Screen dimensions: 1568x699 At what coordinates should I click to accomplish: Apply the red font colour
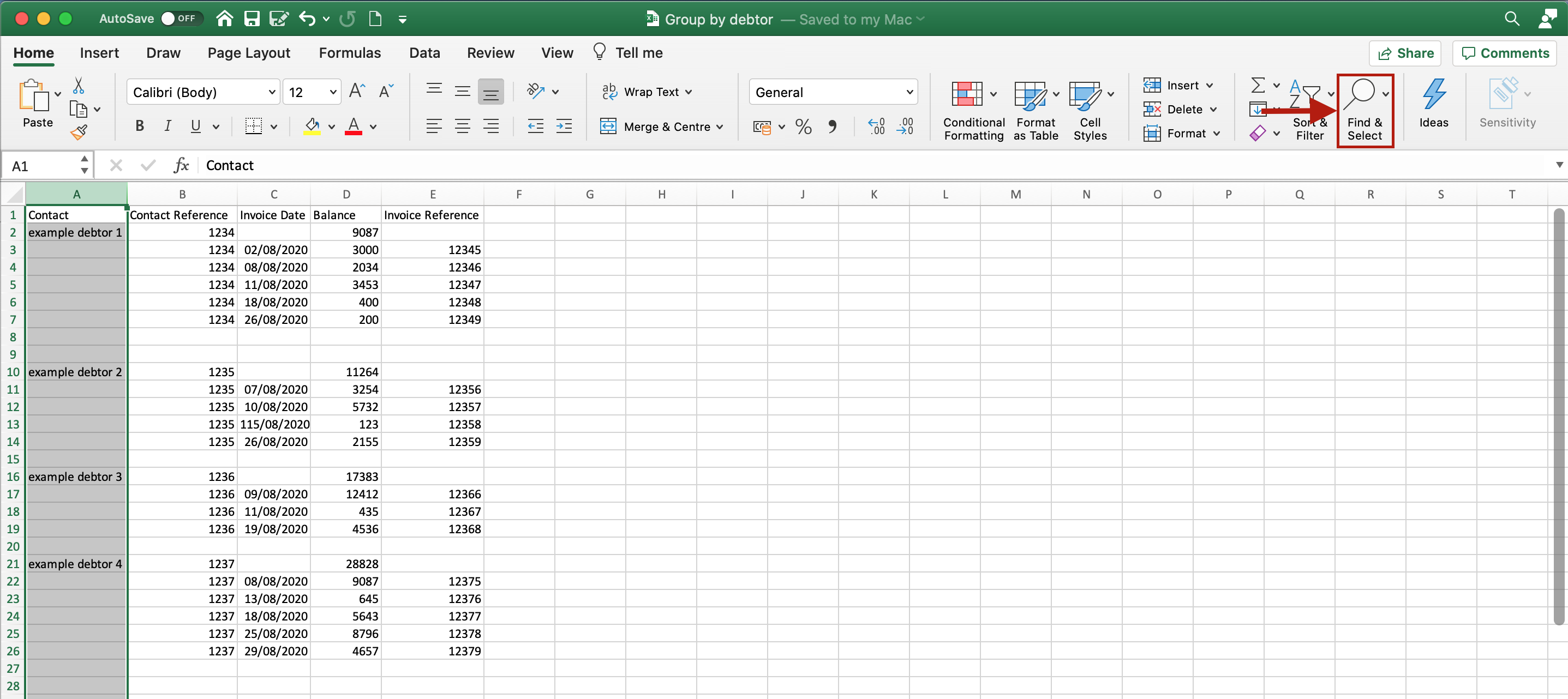[x=354, y=126]
